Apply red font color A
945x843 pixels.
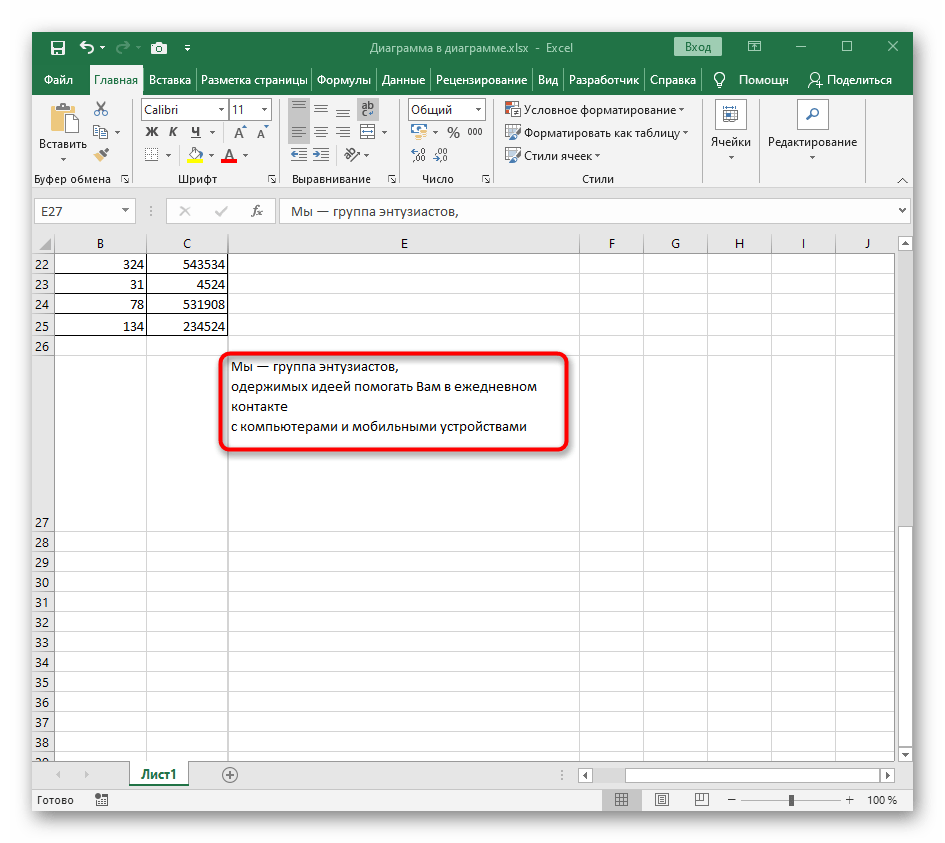tap(228, 155)
